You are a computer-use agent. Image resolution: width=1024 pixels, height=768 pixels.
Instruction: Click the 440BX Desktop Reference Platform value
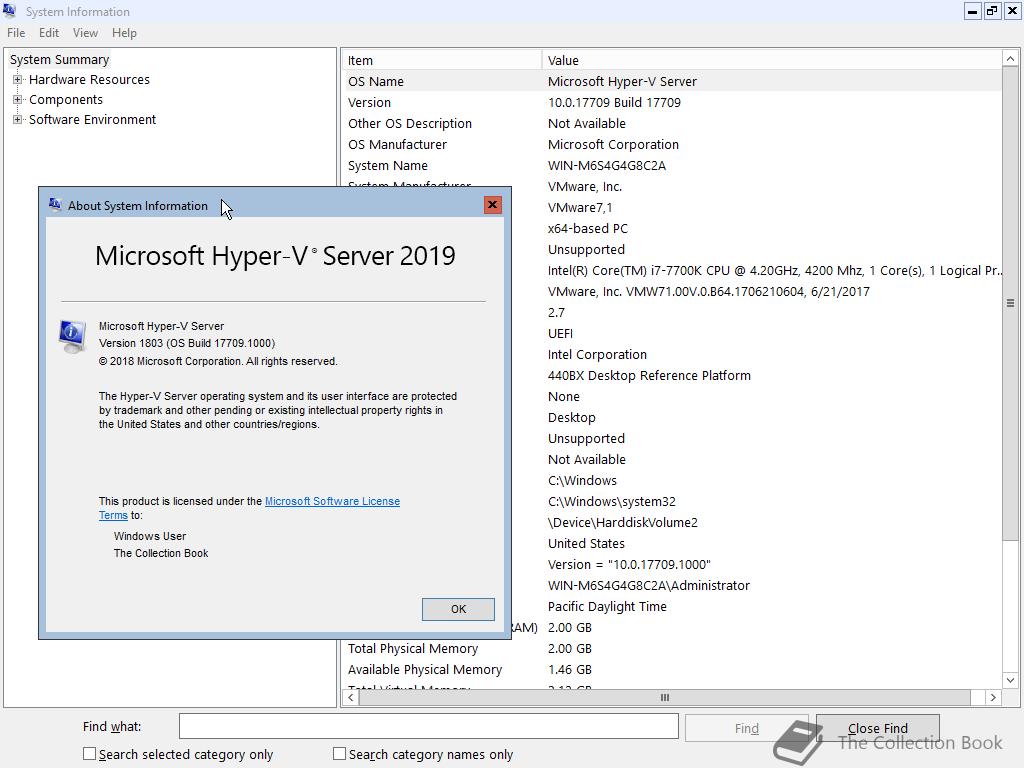click(649, 376)
